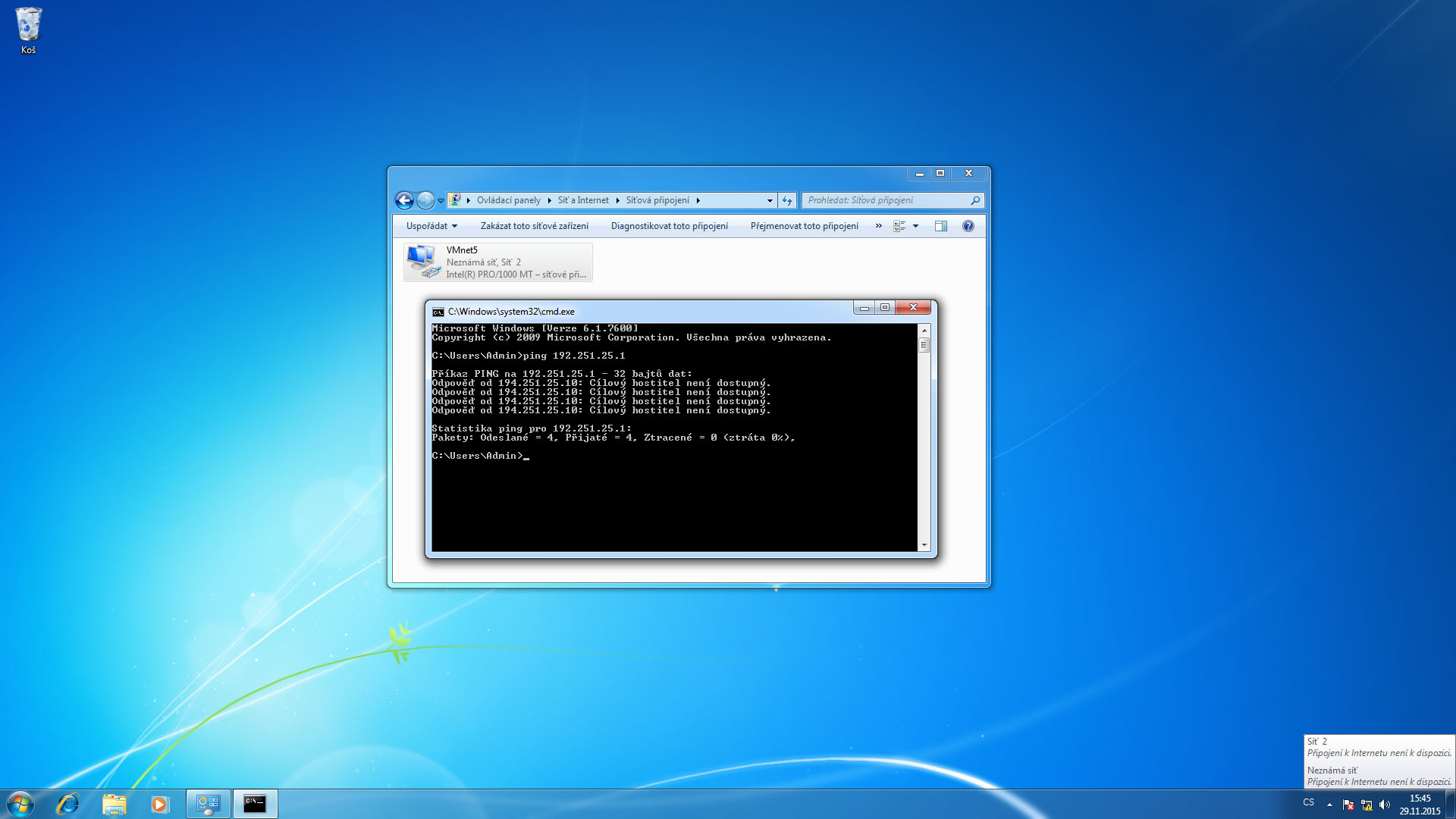This screenshot has width=1456, height=819.
Task: Click the search field Prohledat Síťová připojení
Action: 883,200
